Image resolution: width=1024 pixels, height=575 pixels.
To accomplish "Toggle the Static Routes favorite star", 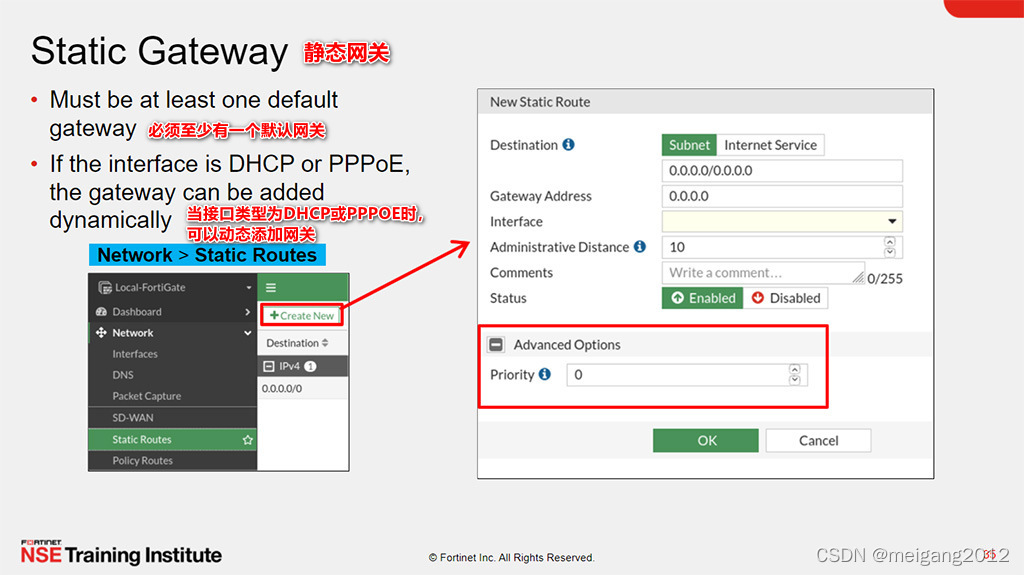I will pyautogui.click(x=248, y=440).
